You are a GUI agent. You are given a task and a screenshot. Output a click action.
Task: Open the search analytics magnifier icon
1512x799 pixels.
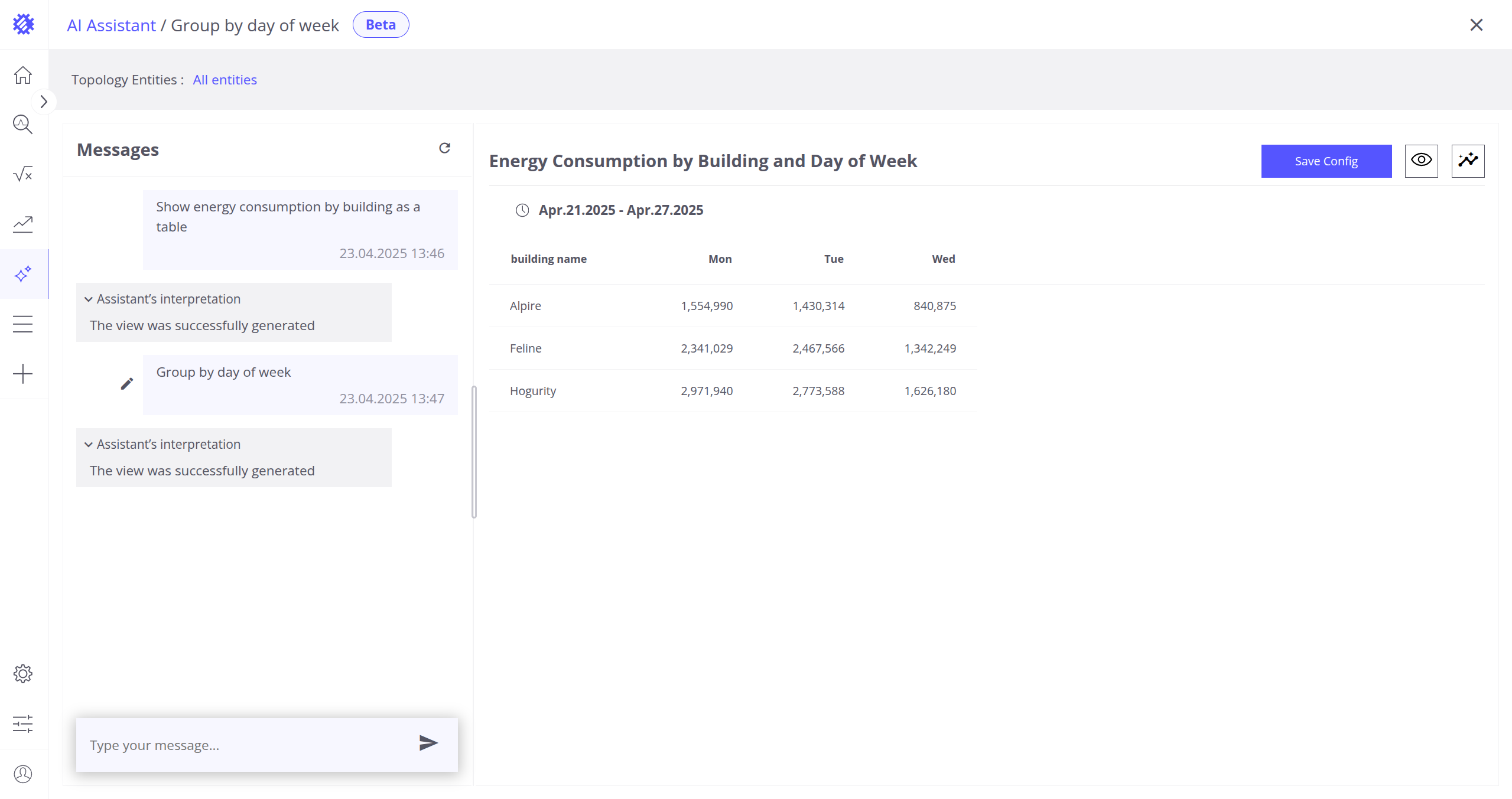click(x=23, y=125)
